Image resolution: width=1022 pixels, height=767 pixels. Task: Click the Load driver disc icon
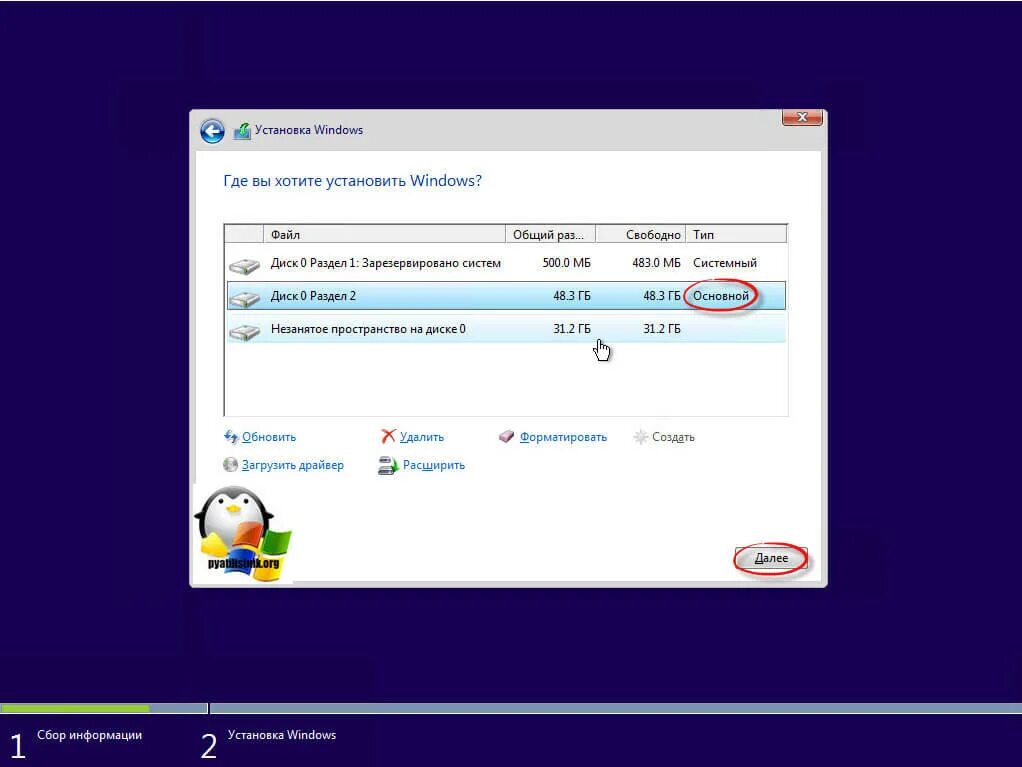(x=230, y=465)
